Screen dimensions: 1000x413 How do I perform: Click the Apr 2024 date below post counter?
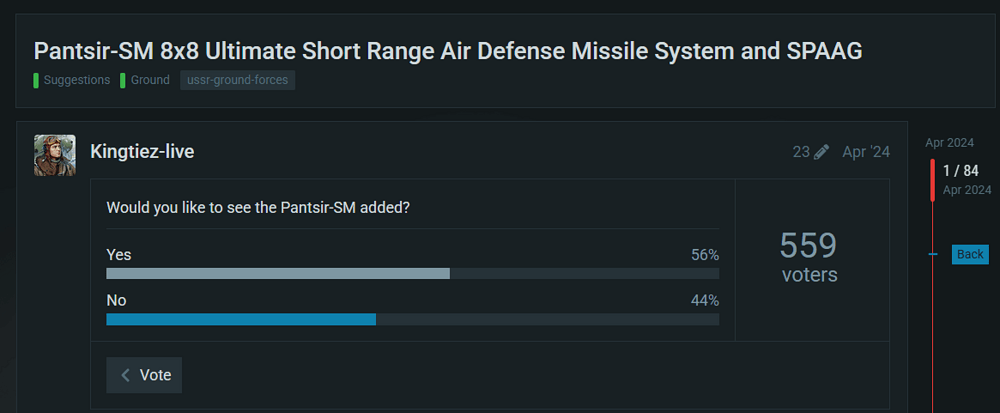click(967, 189)
